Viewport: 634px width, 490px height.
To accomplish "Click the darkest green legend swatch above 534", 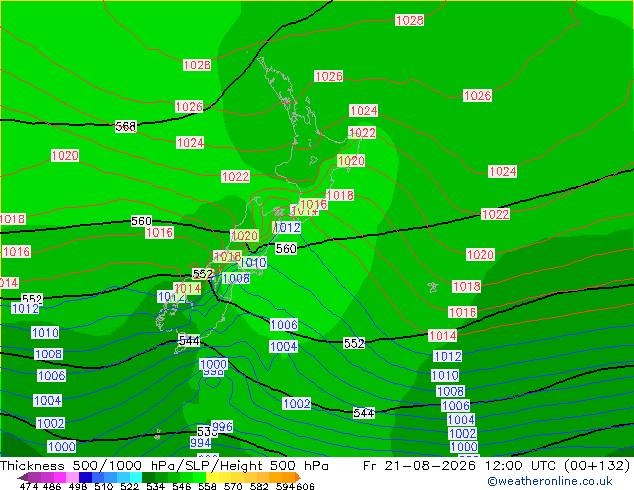I will pyautogui.click(x=148, y=477).
